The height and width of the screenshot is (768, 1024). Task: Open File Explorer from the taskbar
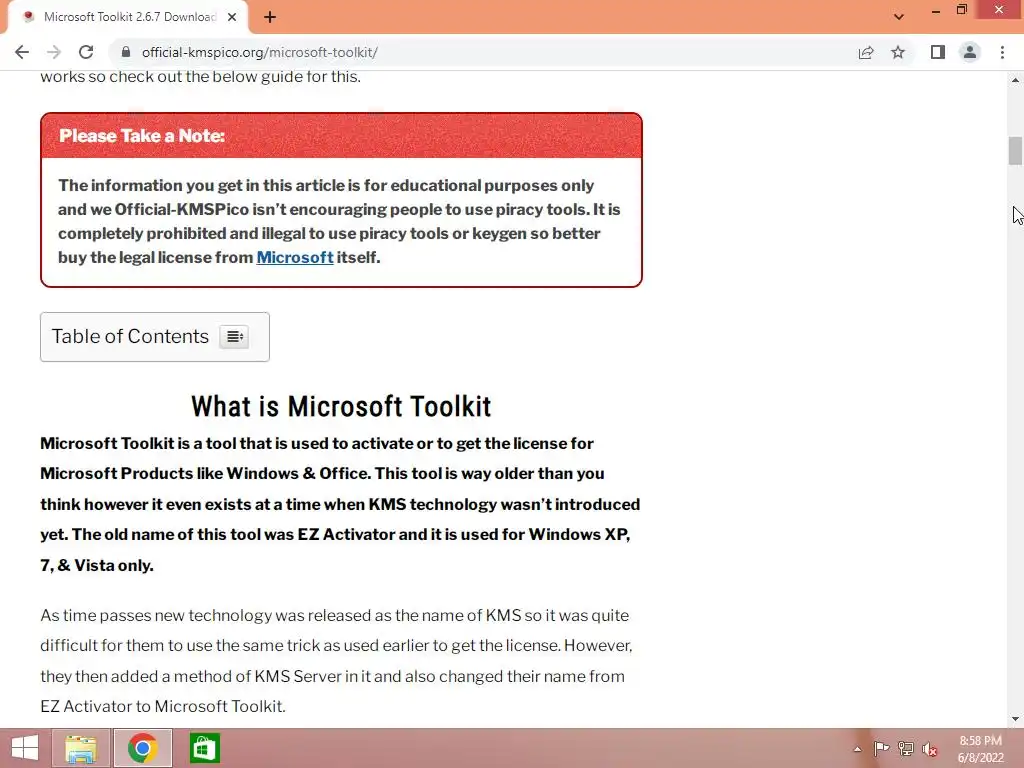click(x=81, y=748)
